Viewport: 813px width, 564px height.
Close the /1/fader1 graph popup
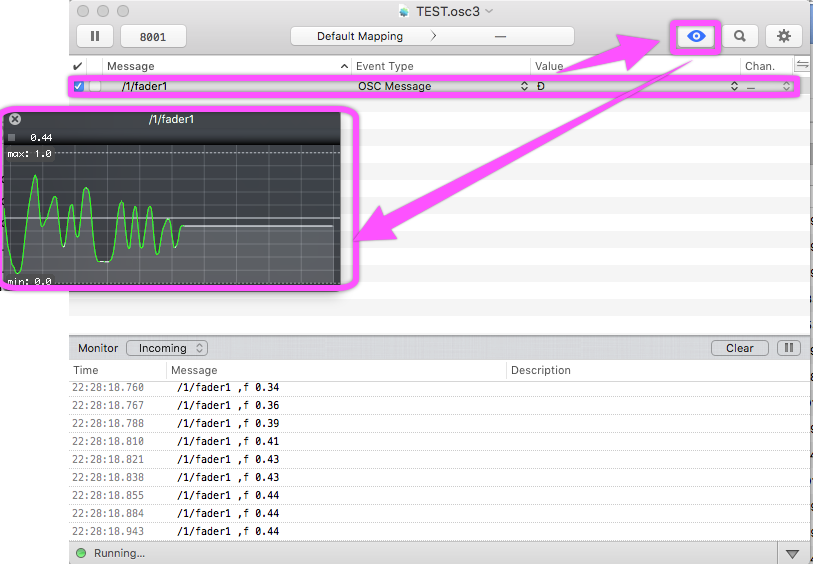tap(15, 119)
